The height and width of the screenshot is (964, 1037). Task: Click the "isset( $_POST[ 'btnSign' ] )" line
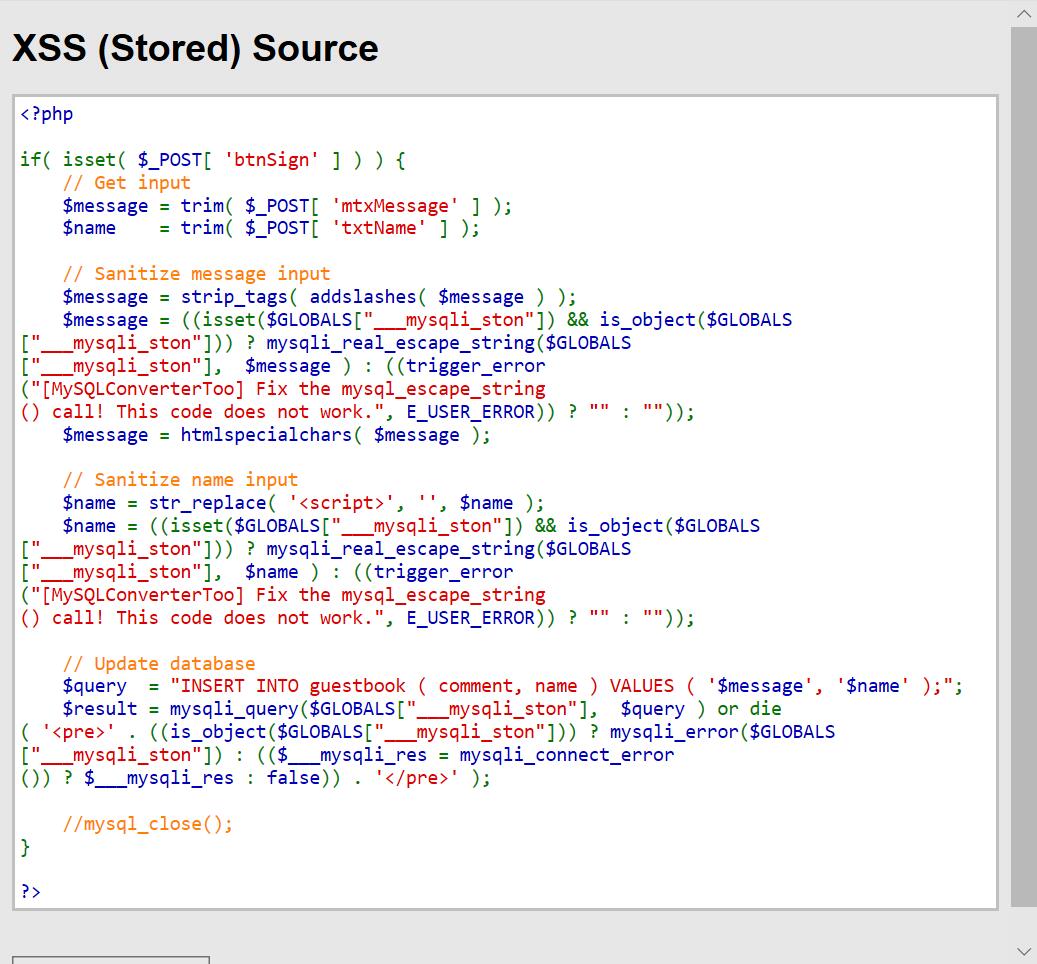212,160
